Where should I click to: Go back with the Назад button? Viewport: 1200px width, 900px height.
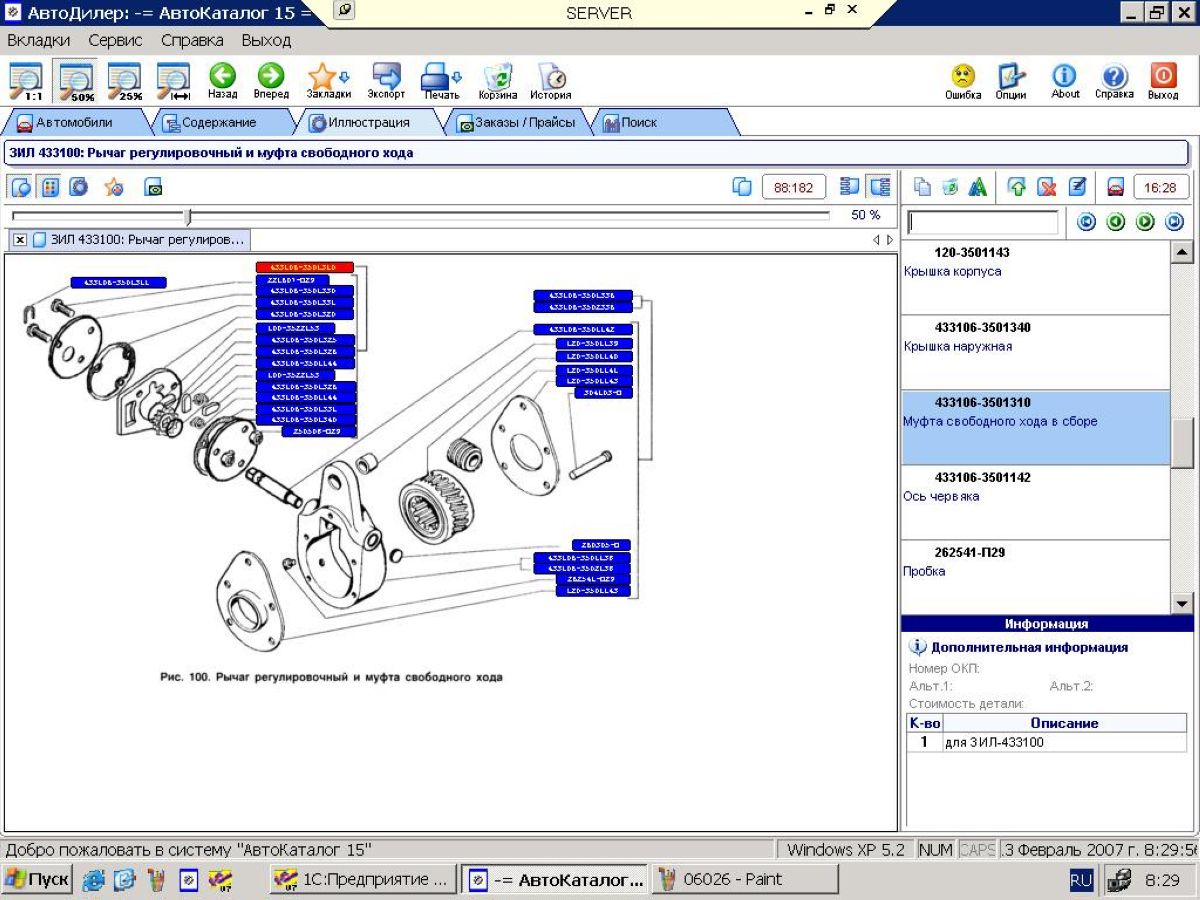pos(222,81)
